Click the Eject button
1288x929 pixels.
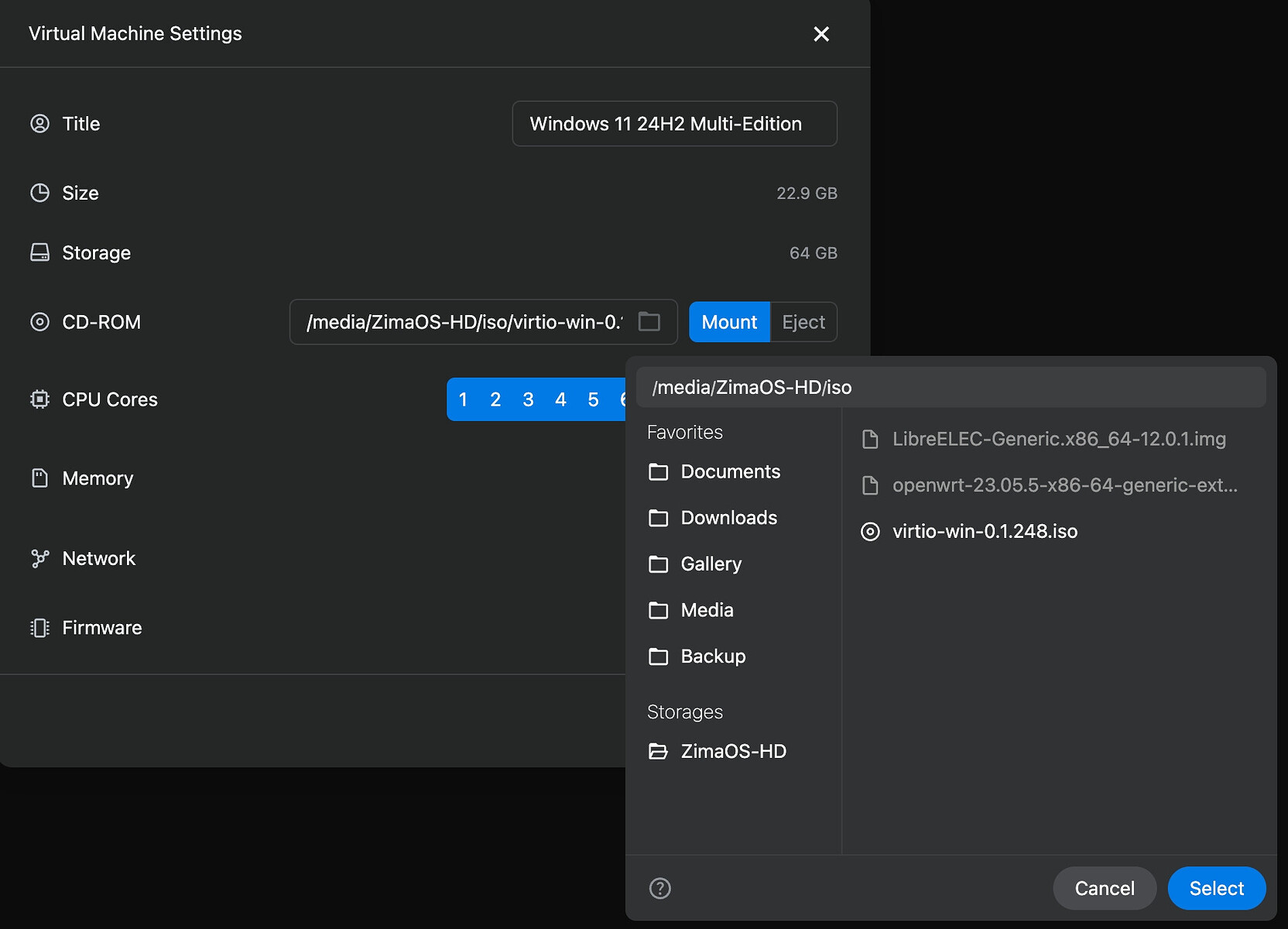pos(803,322)
